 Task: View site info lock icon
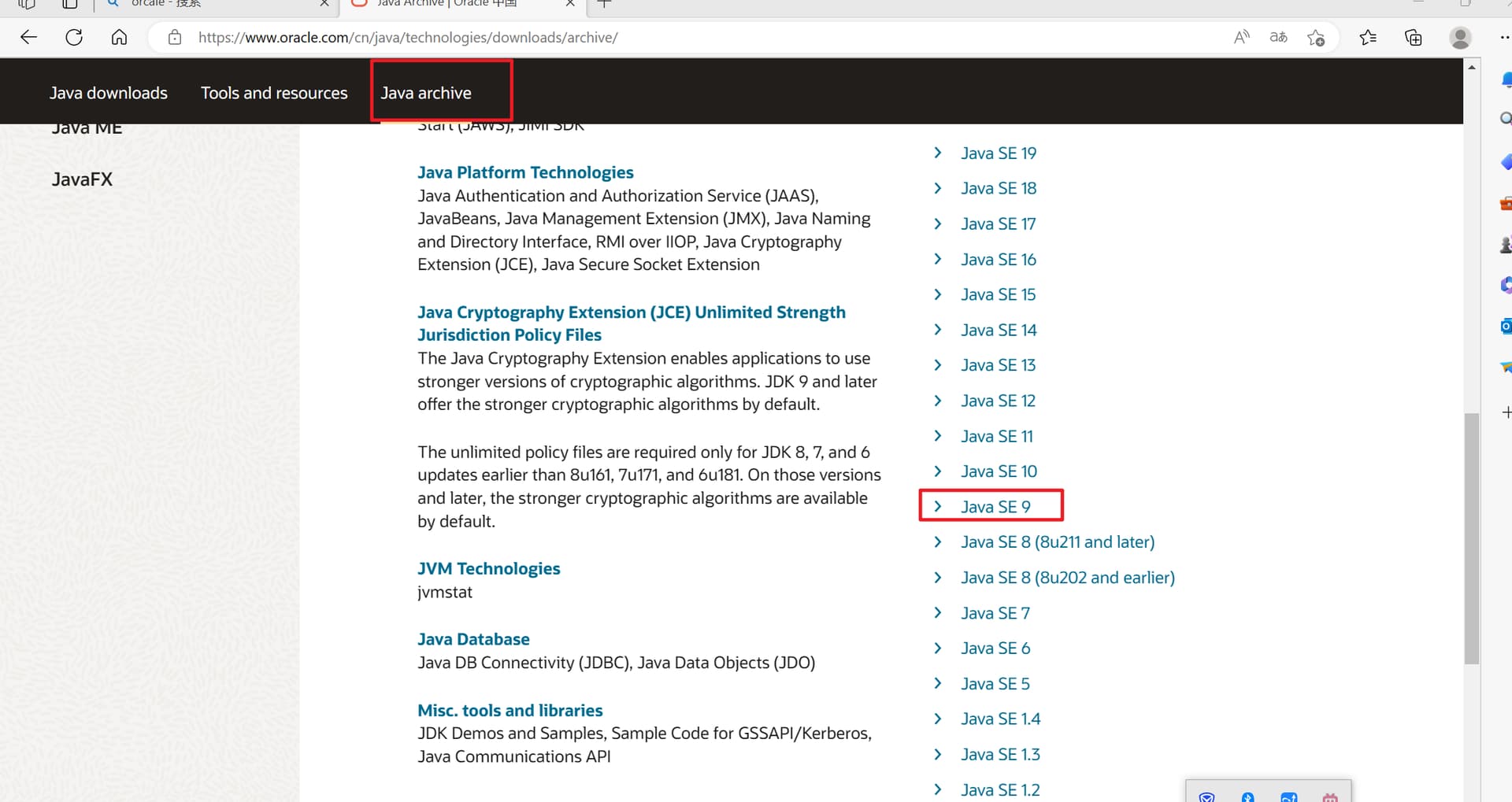click(x=175, y=37)
